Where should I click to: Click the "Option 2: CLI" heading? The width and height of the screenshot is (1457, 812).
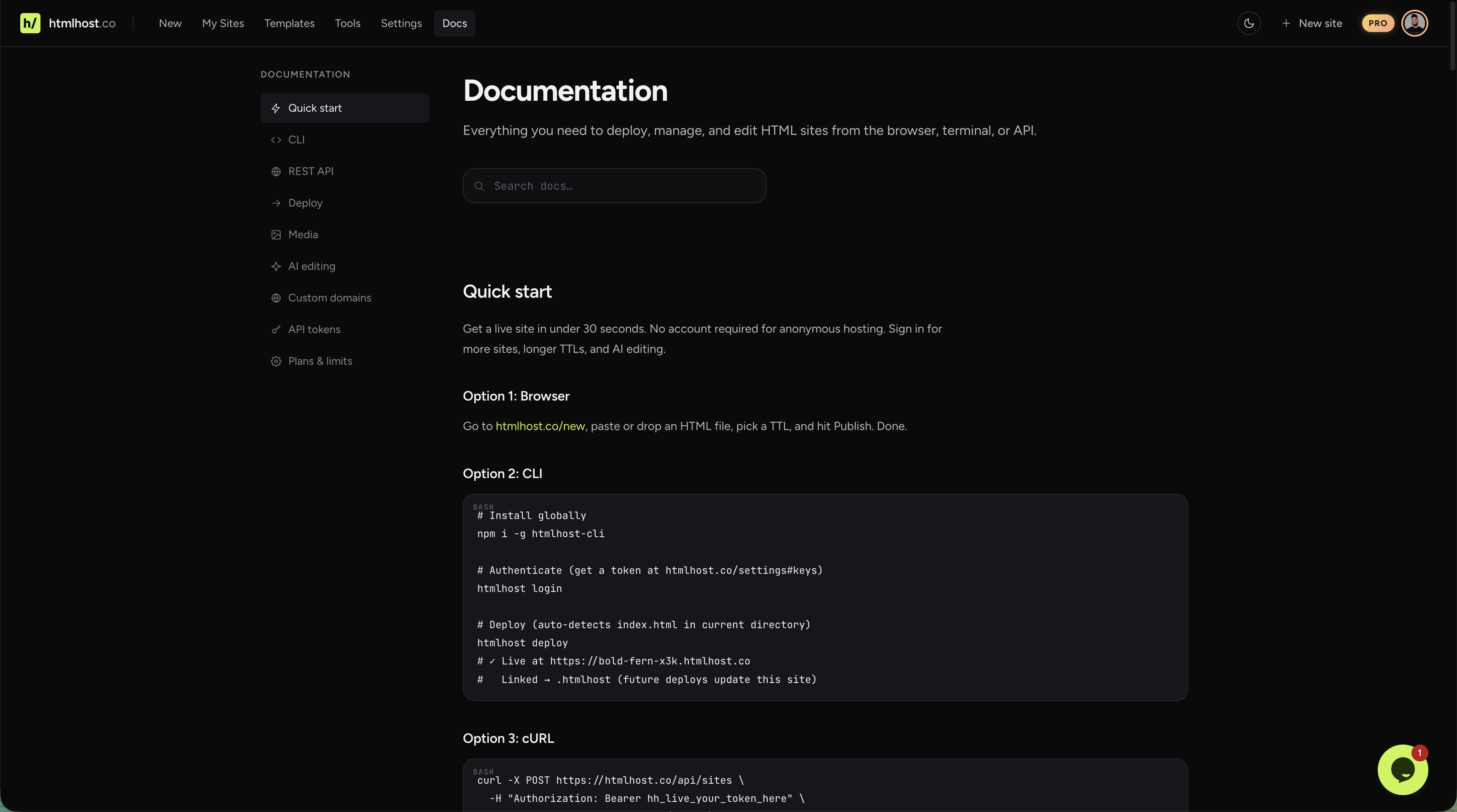pyautogui.click(x=503, y=474)
